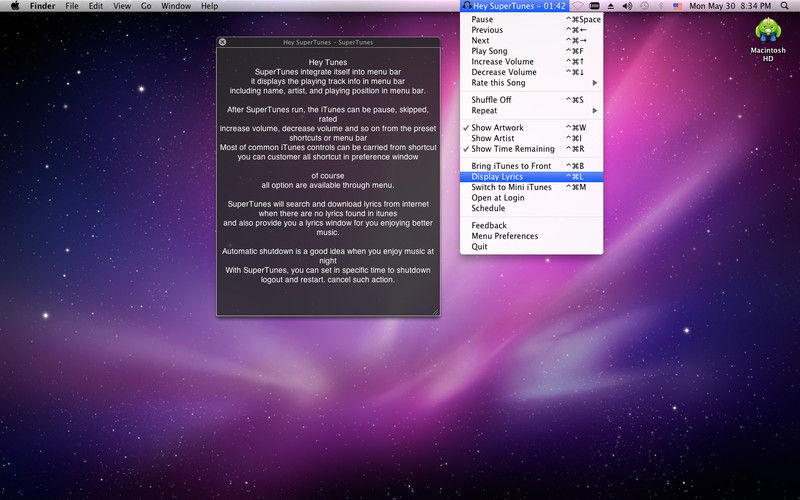The image size is (800, 500).
Task: Expand Rate this Song submenu
Action: (531, 83)
